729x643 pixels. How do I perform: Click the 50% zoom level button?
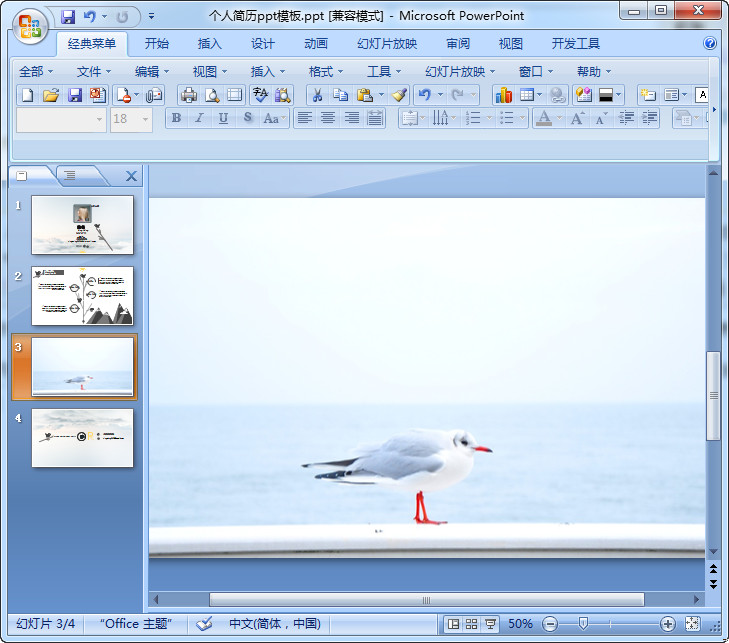click(520, 624)
